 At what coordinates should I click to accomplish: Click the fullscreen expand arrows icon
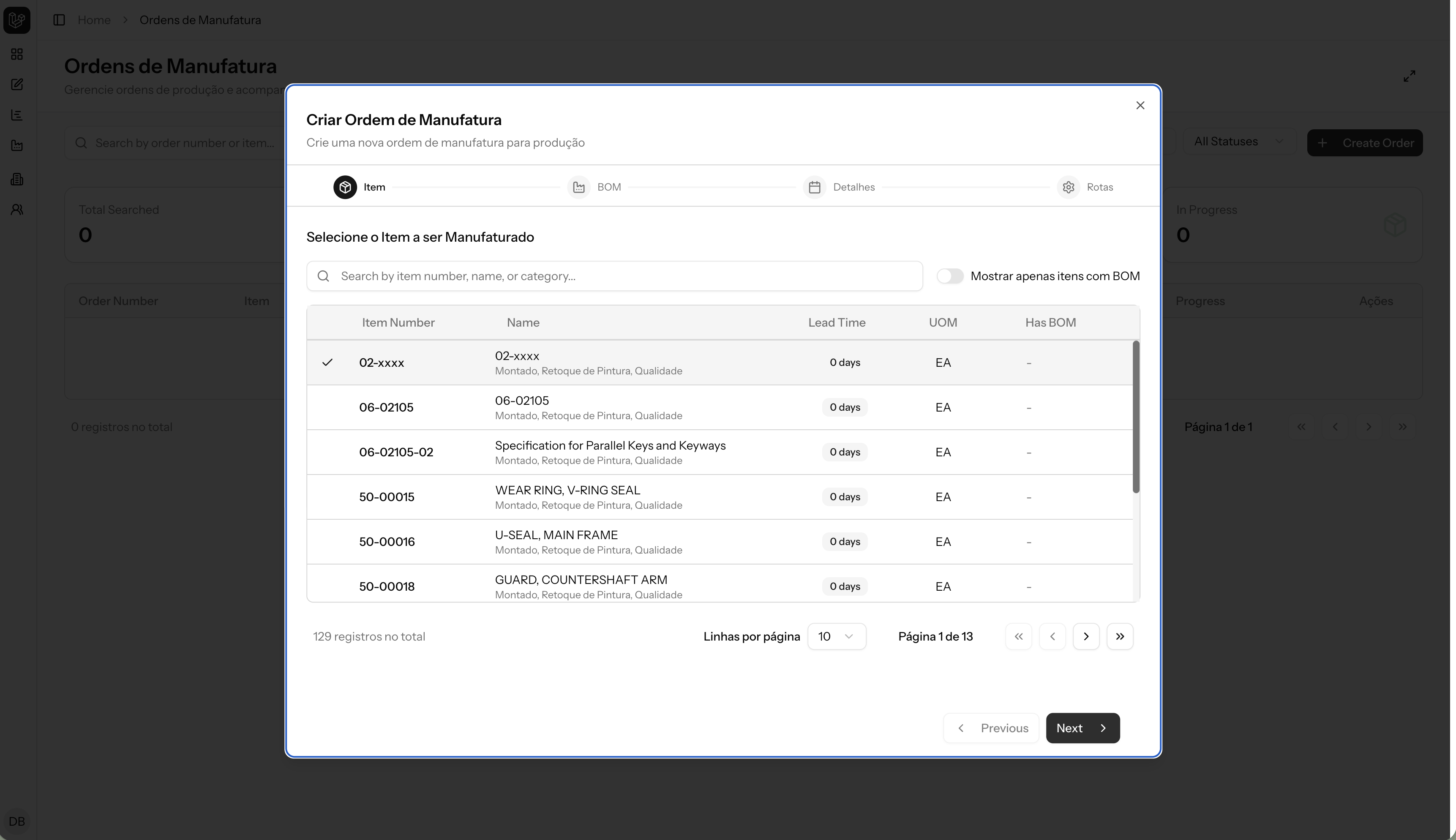1409,76
